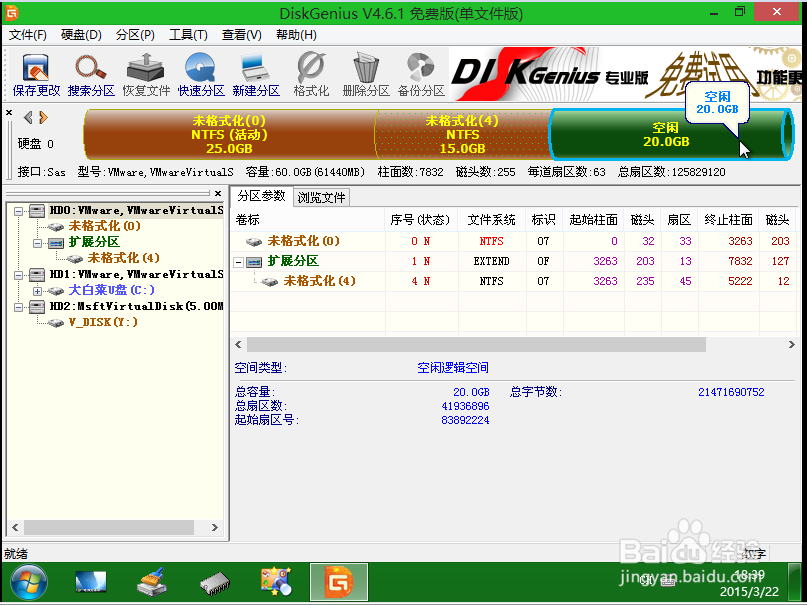Click the 终止柱面 column header

point(728,220)
